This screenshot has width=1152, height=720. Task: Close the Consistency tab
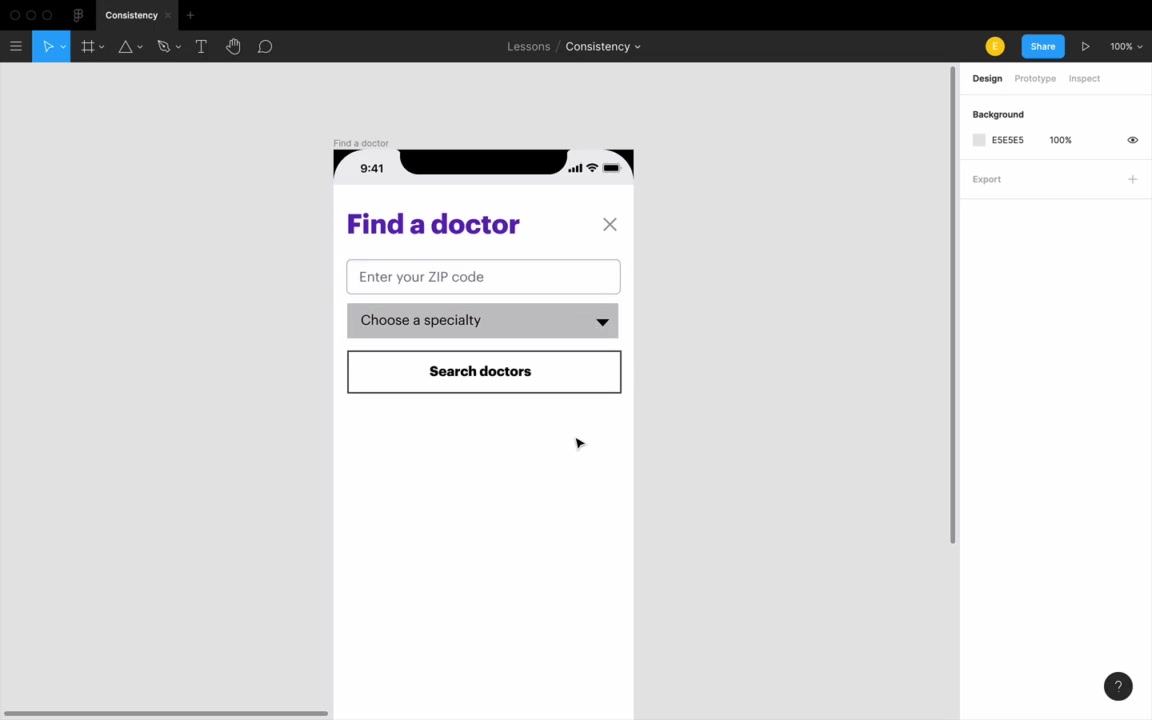[x=168, y=15]
